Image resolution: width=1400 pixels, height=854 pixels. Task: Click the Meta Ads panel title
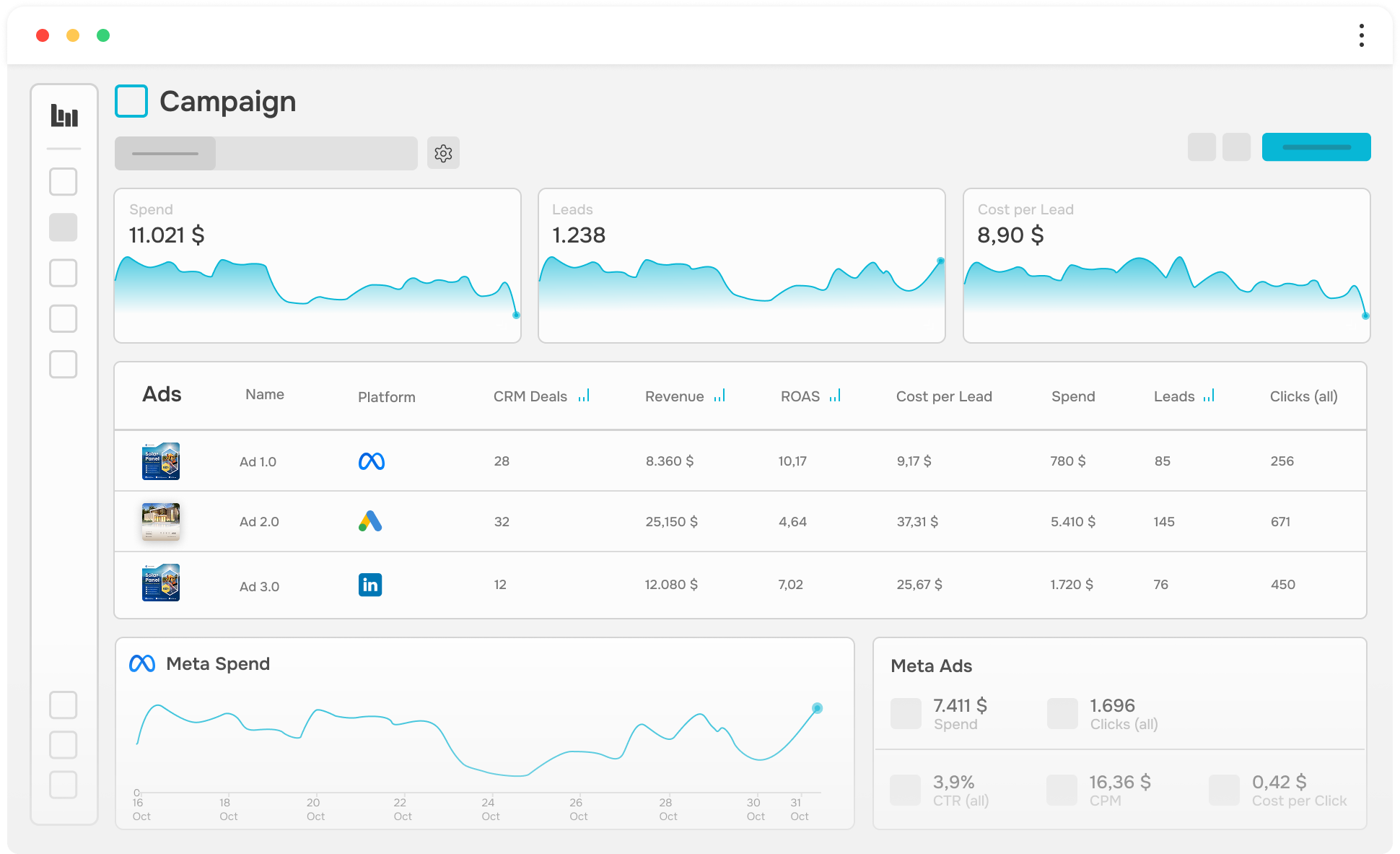pyautogui.click(x=931, y=666)
